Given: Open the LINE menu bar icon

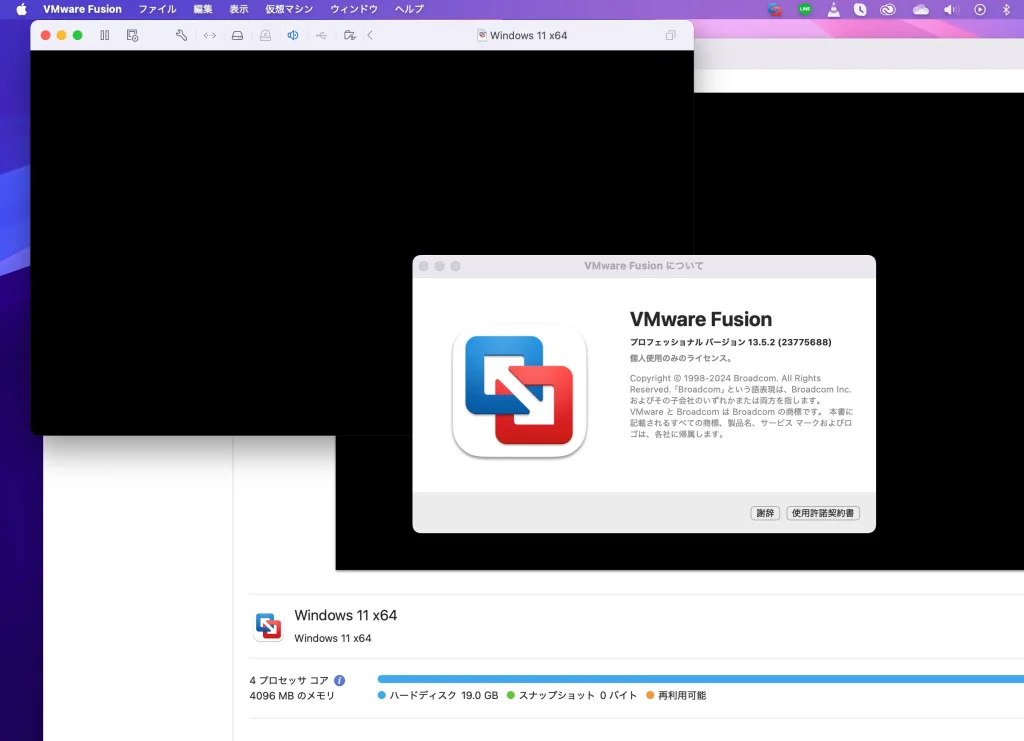Looking at the screenshot, I should (805, 9).
